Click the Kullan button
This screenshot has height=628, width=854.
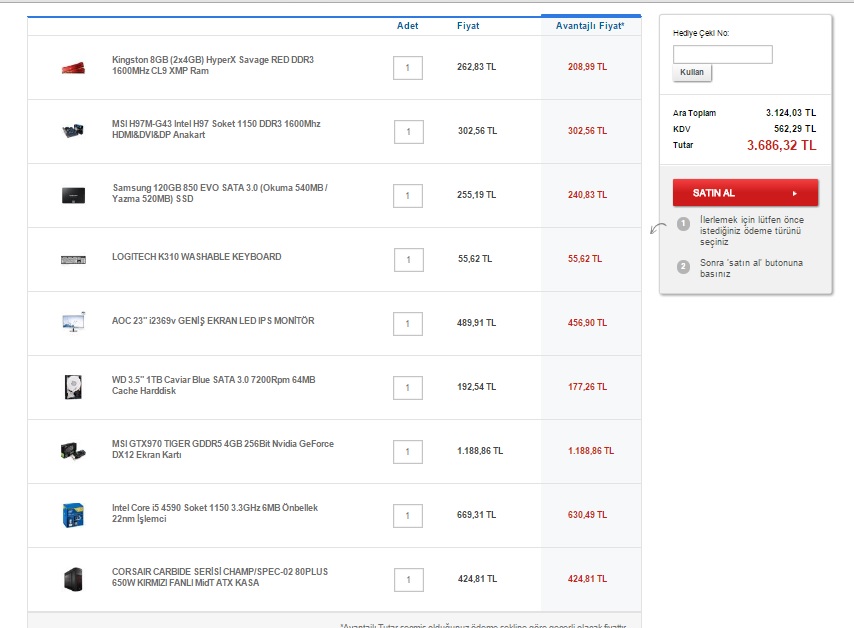[692, 72]
